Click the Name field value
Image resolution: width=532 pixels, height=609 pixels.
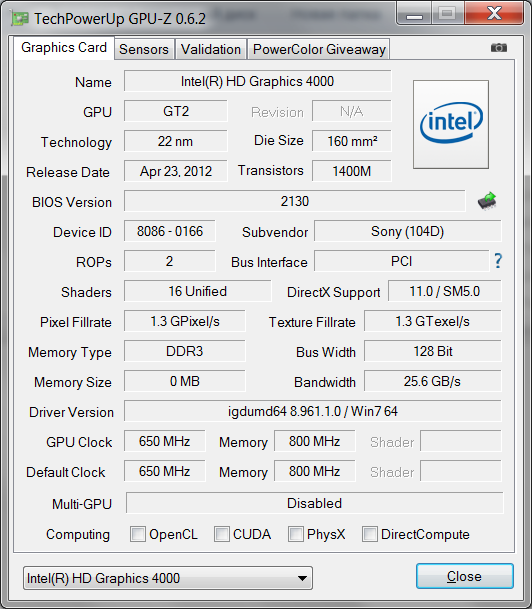(257, 81)
